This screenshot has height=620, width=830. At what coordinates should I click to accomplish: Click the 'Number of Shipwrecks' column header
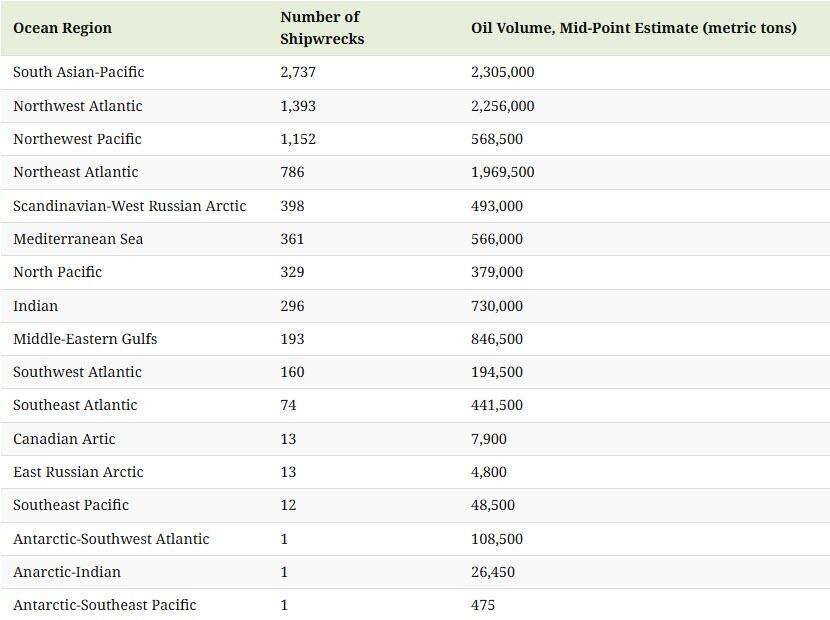pos(321,28)
